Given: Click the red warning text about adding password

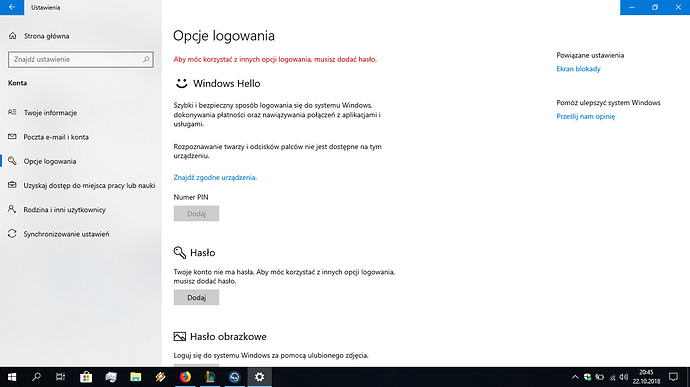Looking at the screenshot, I should (x=275, y=59).
